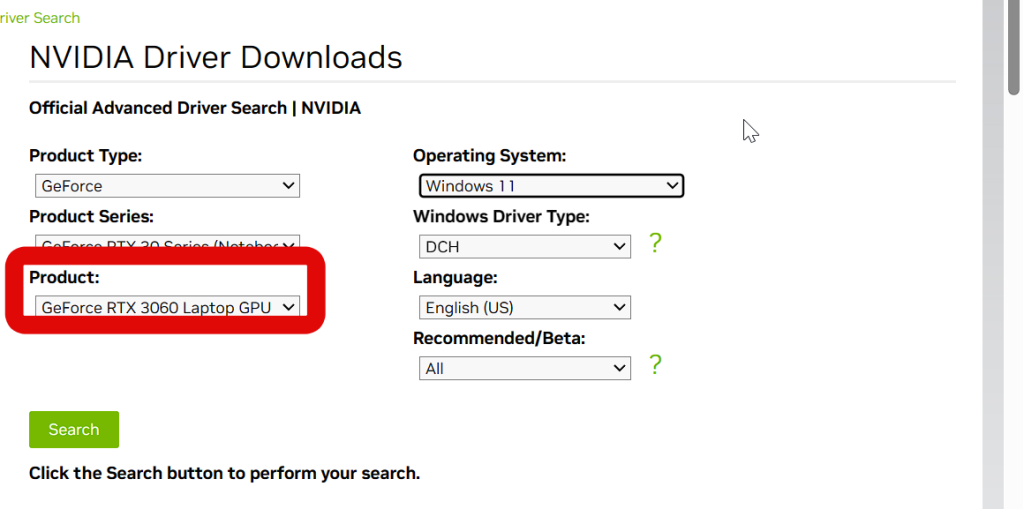Click the Recommended/Beta label

tap(499, 339)
